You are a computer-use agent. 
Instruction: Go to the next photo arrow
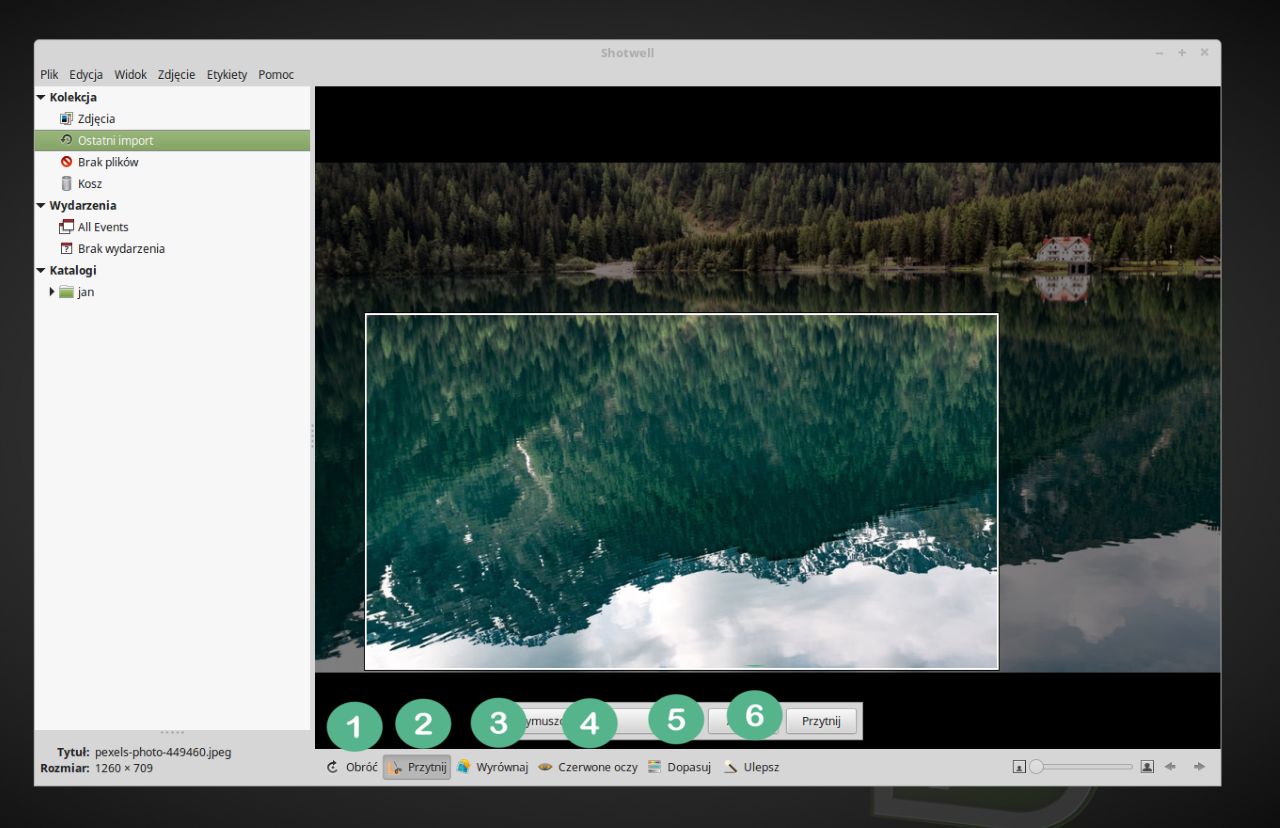click(x=1199, y=767)
